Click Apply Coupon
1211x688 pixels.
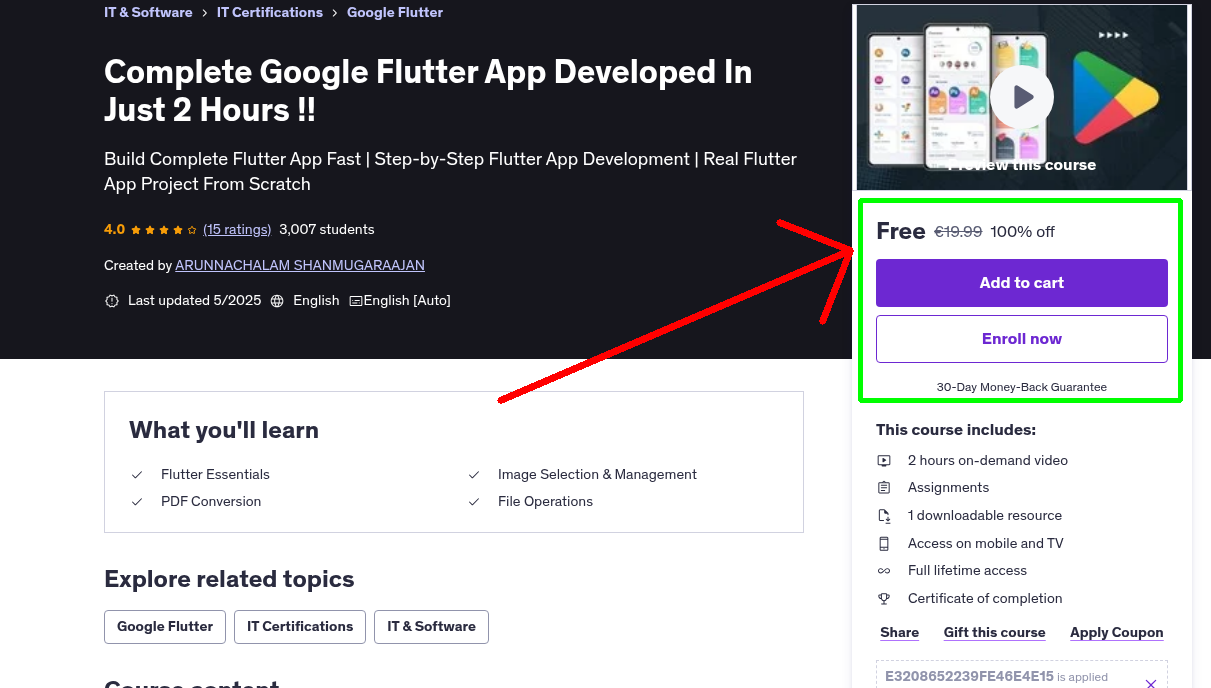click(1117, 633)
